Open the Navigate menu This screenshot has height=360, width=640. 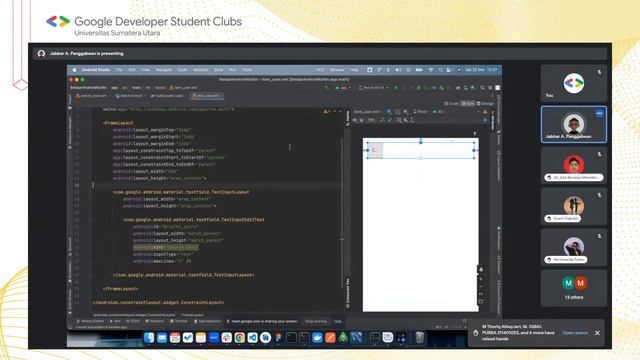[x=164, y=70]
